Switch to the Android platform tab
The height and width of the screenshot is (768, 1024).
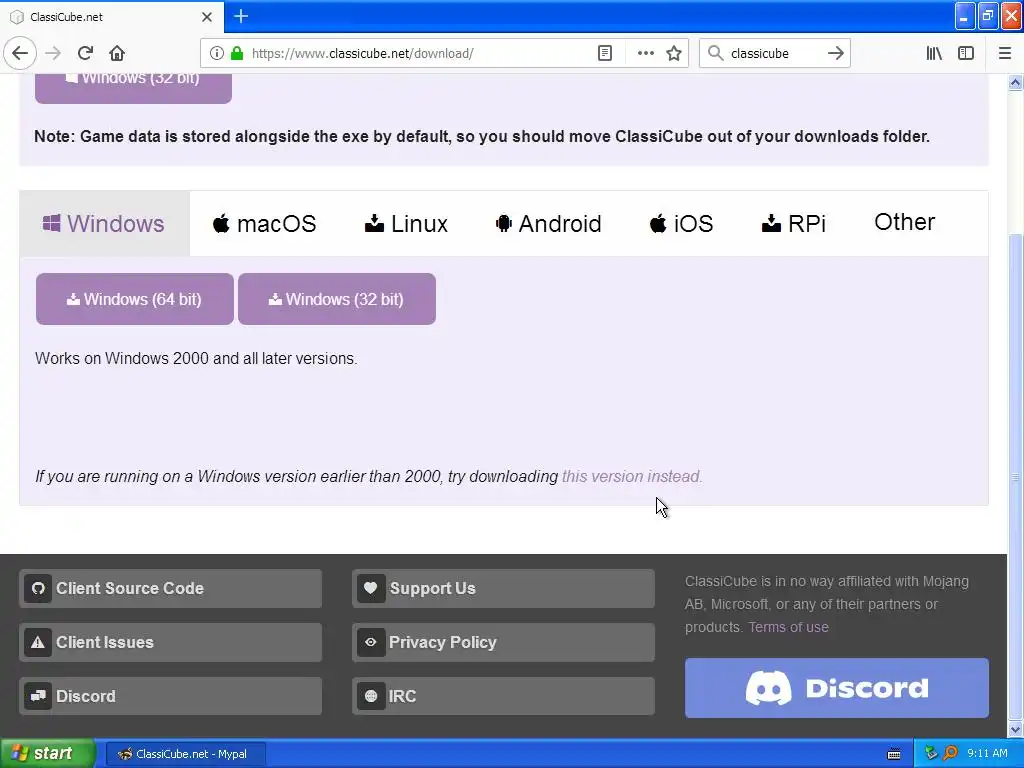[549, 223]
